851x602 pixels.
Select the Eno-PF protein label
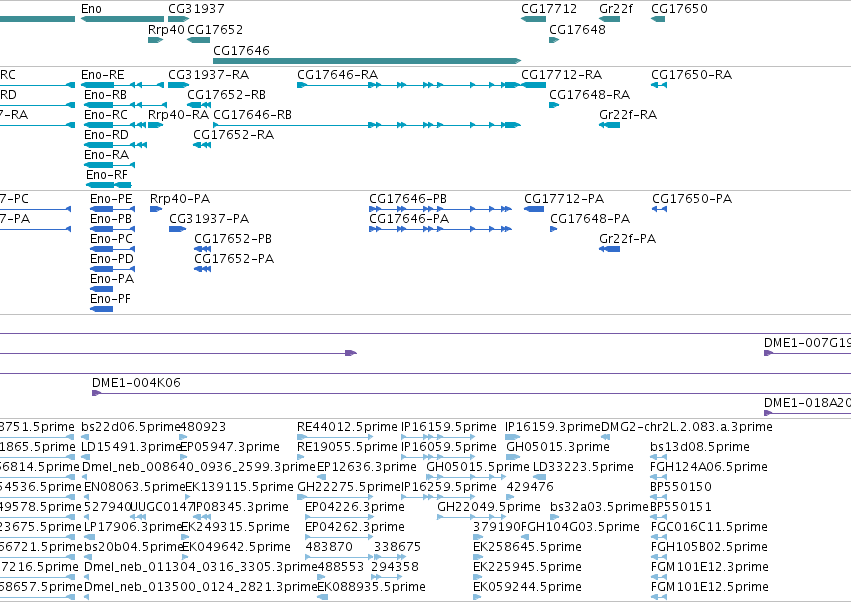pyautogui.click(x=111, y=299)
